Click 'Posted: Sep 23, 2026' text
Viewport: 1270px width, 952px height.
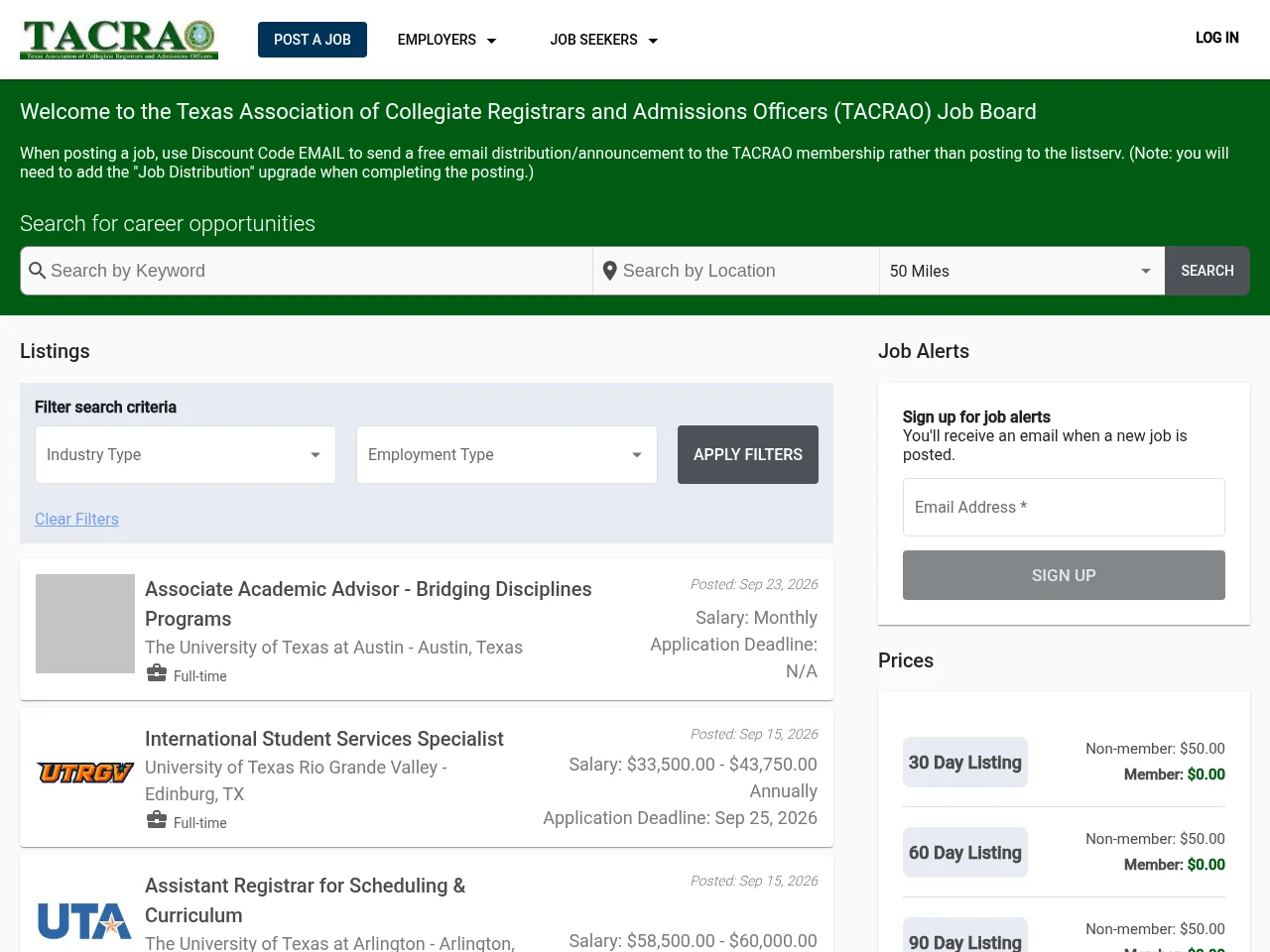click(754, 584)
